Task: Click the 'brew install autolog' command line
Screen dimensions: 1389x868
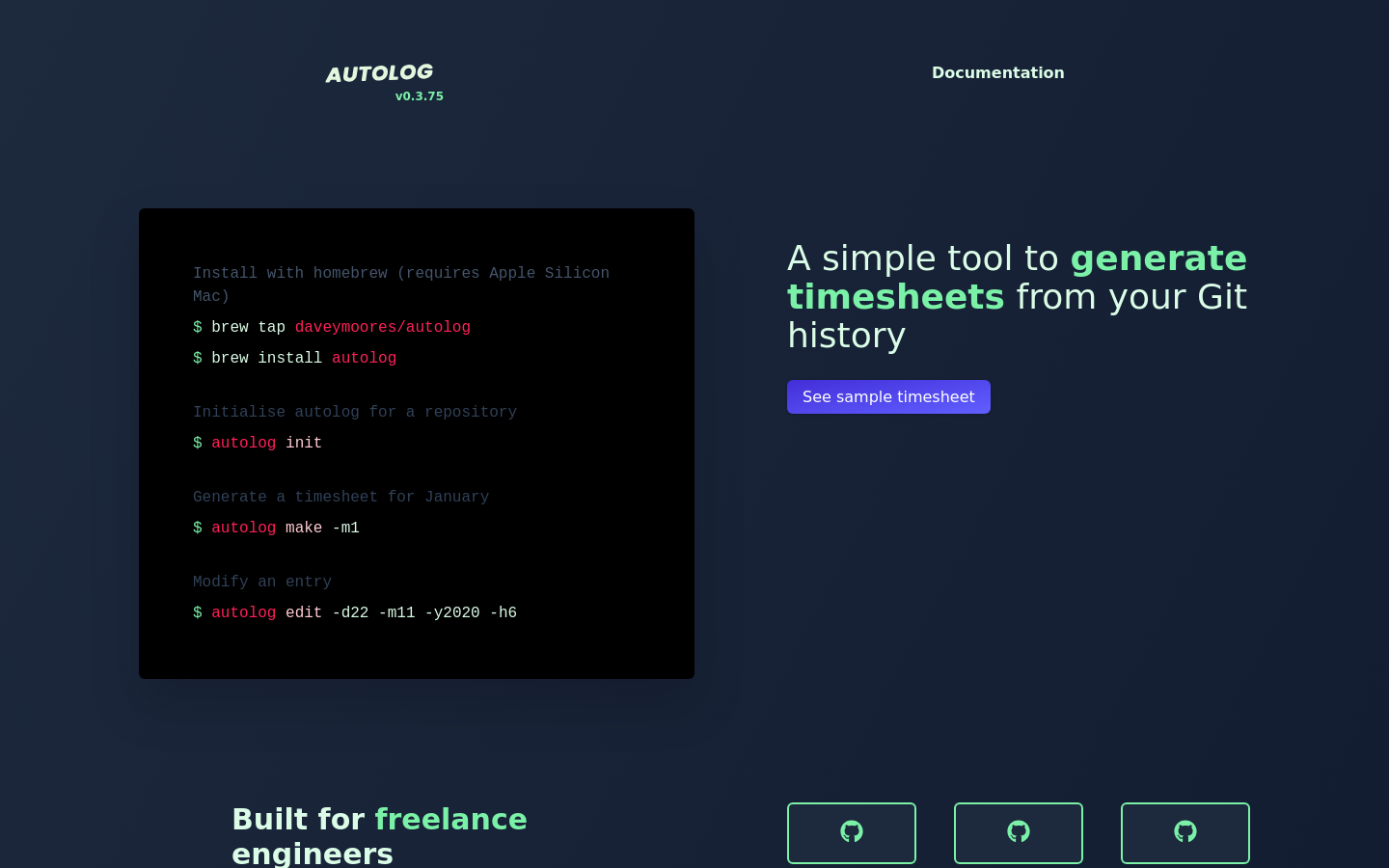Action: click(295, 359)
